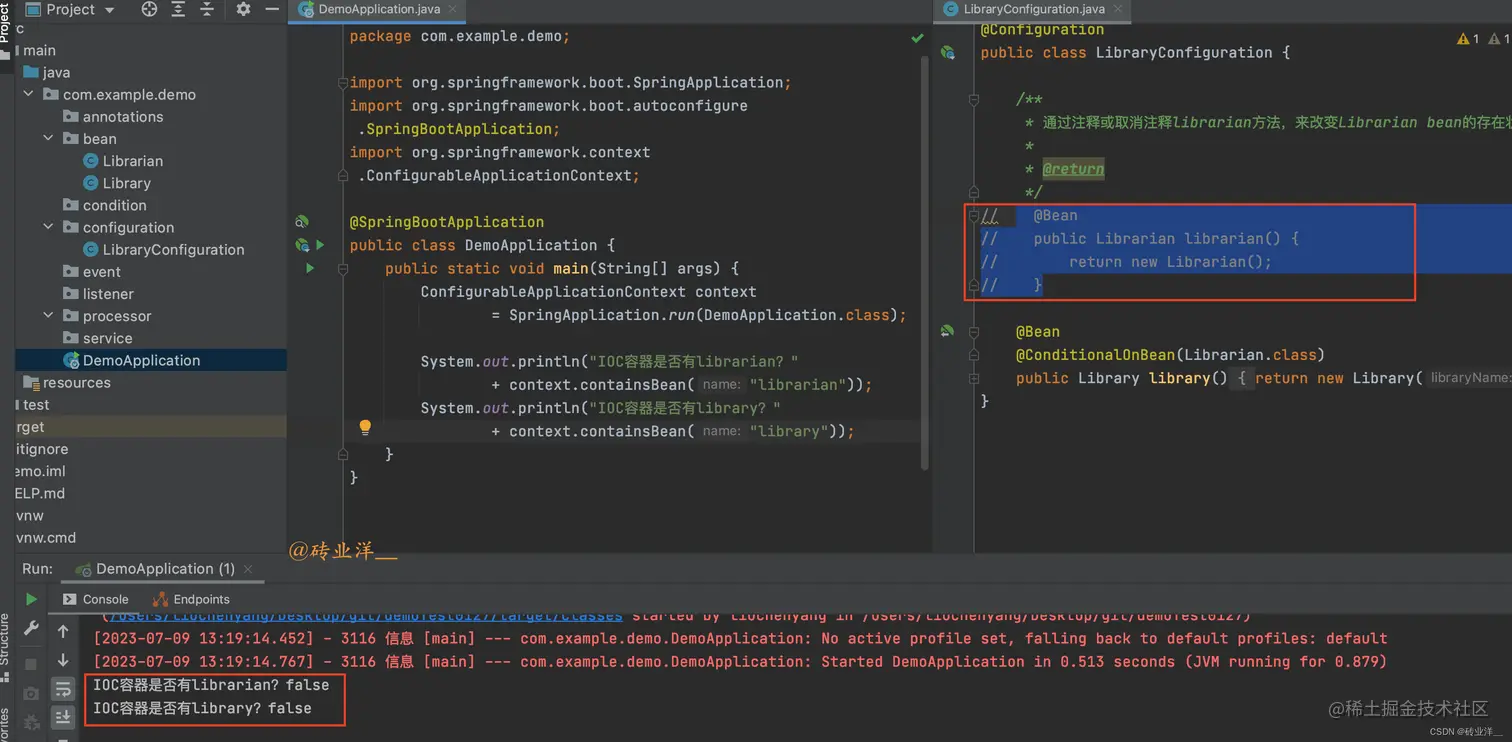
Task: Select resources folder in tree
Action: (76, 383)
